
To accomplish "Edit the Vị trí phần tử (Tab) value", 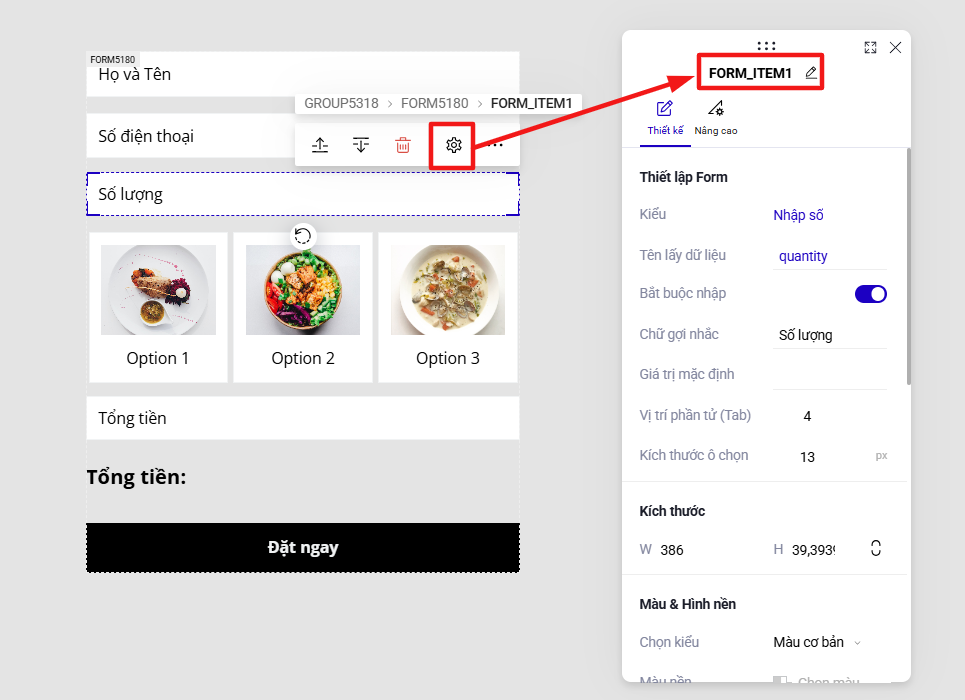I will tap(807, 416).
